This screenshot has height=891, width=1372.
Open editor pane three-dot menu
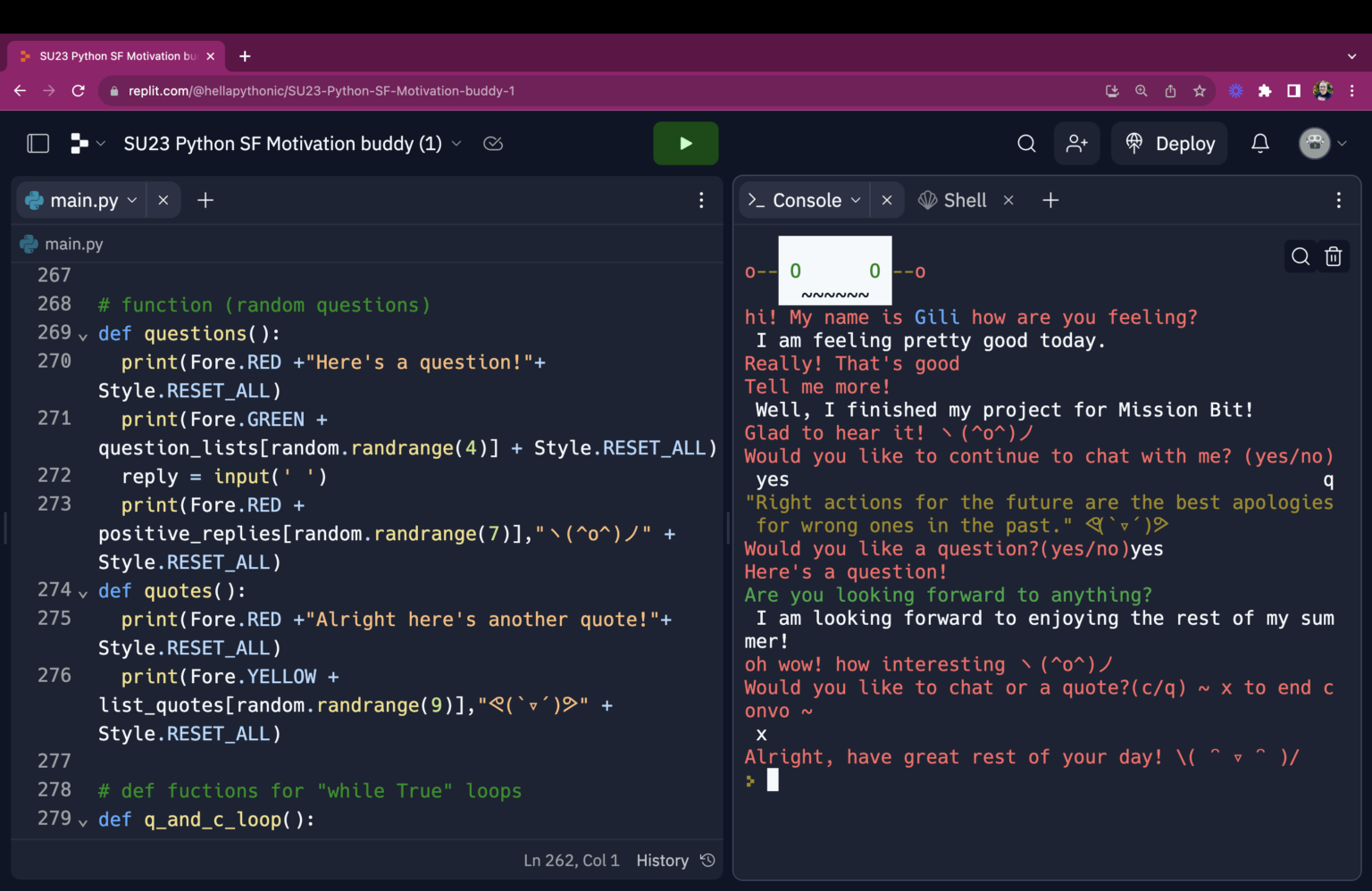[x=701, y=201]
